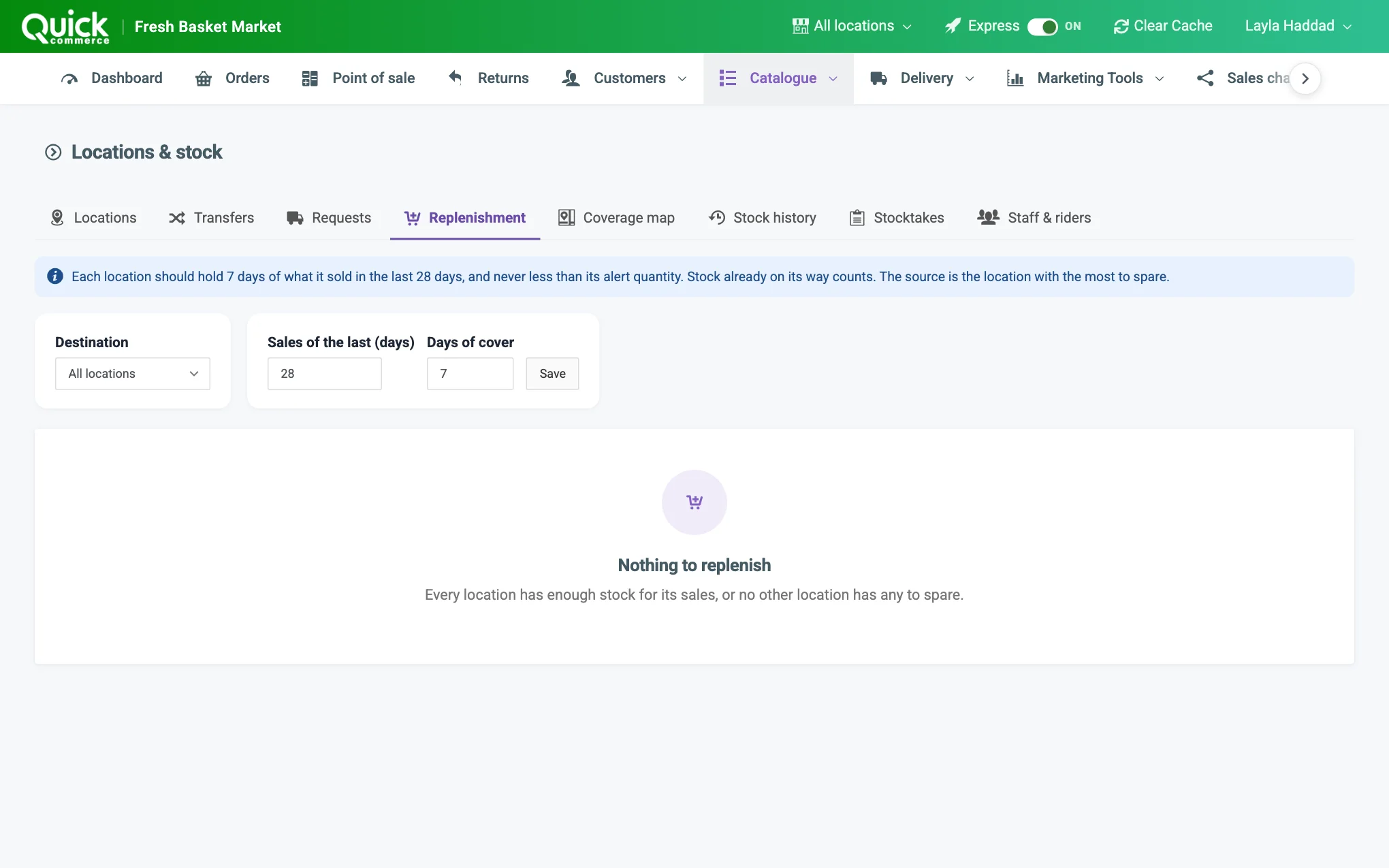Toggle the Express switch off
This screenshot has height=868, width=1389.
1042,27
